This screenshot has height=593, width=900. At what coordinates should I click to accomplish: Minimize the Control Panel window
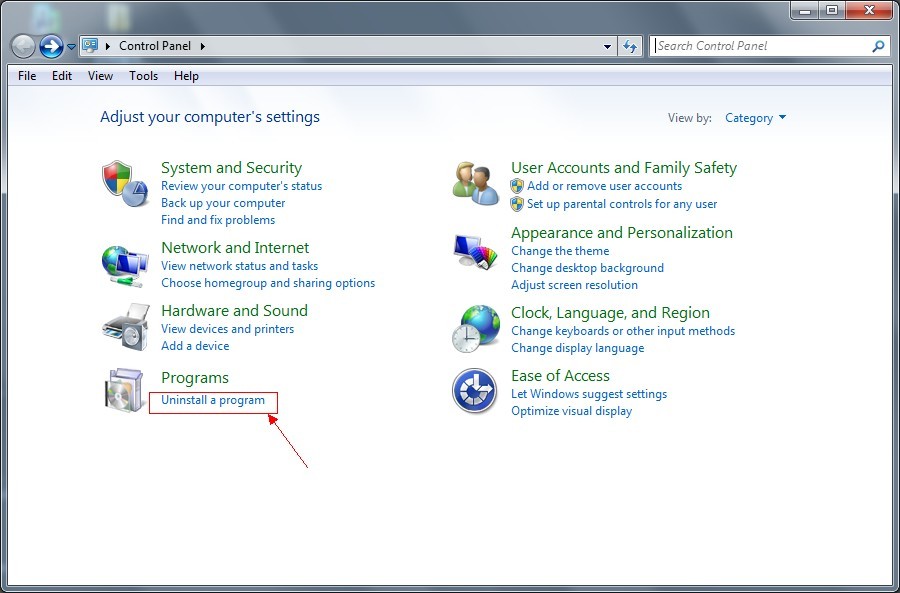(x=806, y=10)
